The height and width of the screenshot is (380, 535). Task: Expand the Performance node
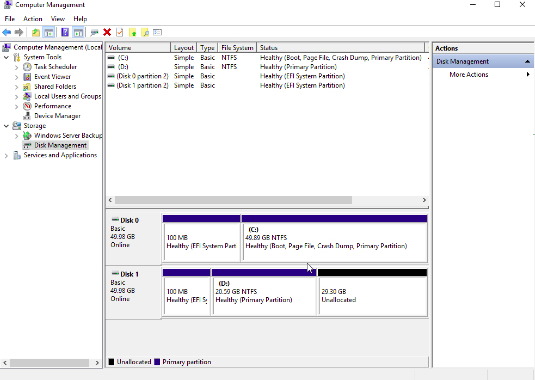pyautogui.click(x=16, y=106)
